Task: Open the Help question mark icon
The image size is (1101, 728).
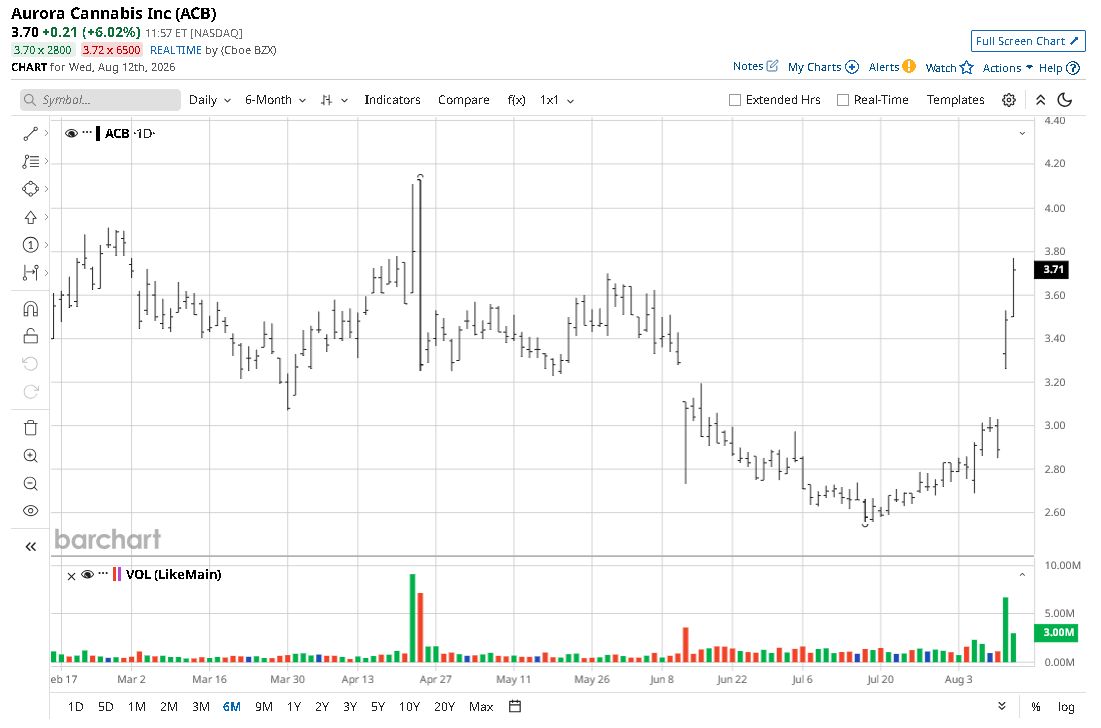Action: [x=1073, y=67]
